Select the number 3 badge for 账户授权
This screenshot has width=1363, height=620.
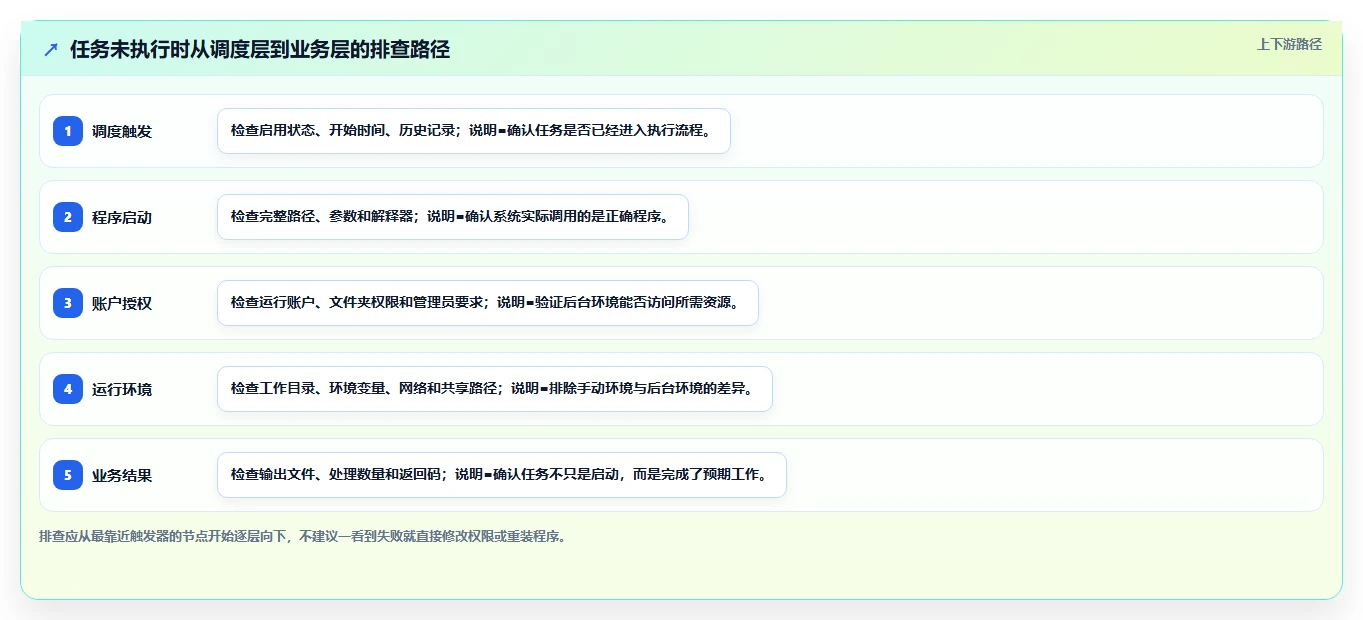pyautogui.click(x=68, y=303)
